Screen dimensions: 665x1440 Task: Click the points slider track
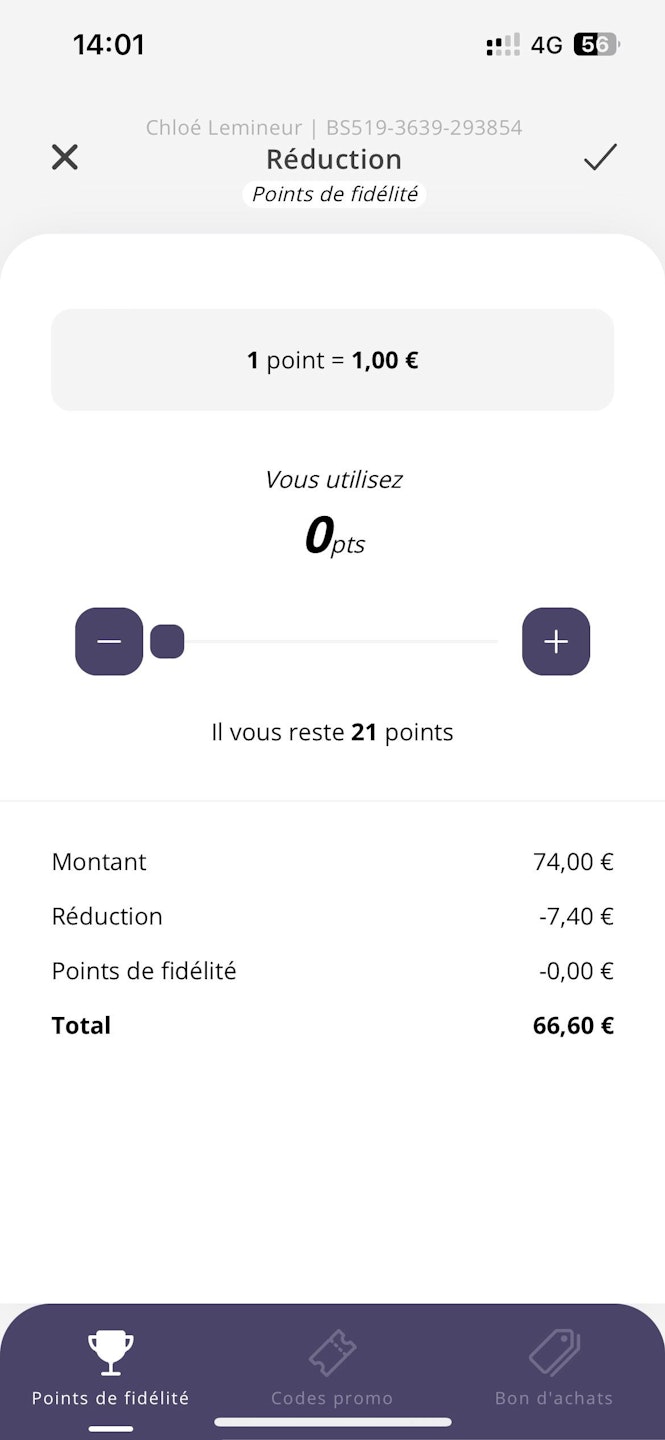point(340,641)
